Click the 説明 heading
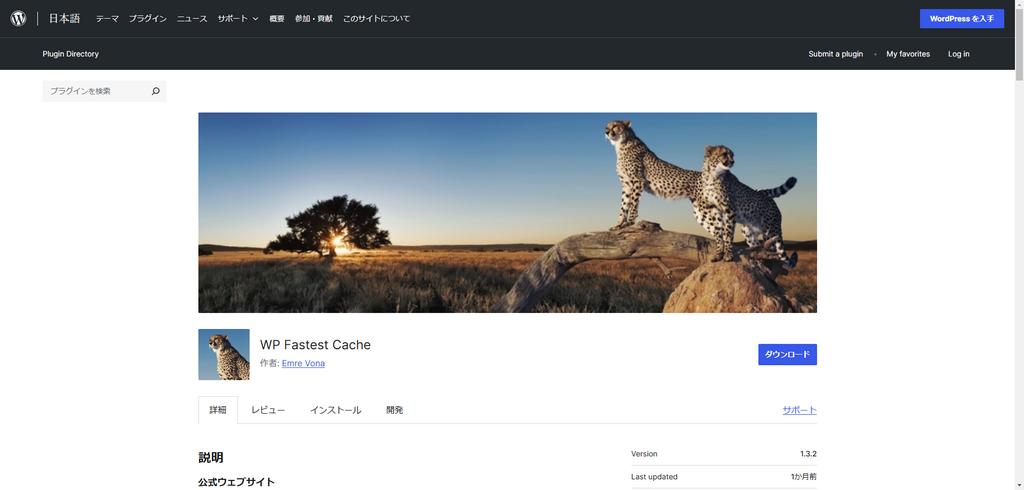 click(211, 458)
